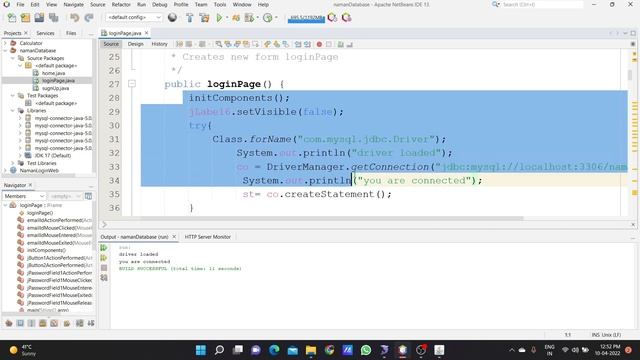Viewport: 640px width, 360px height.
Task: Open the Tools menu
Action: [220, 4]
